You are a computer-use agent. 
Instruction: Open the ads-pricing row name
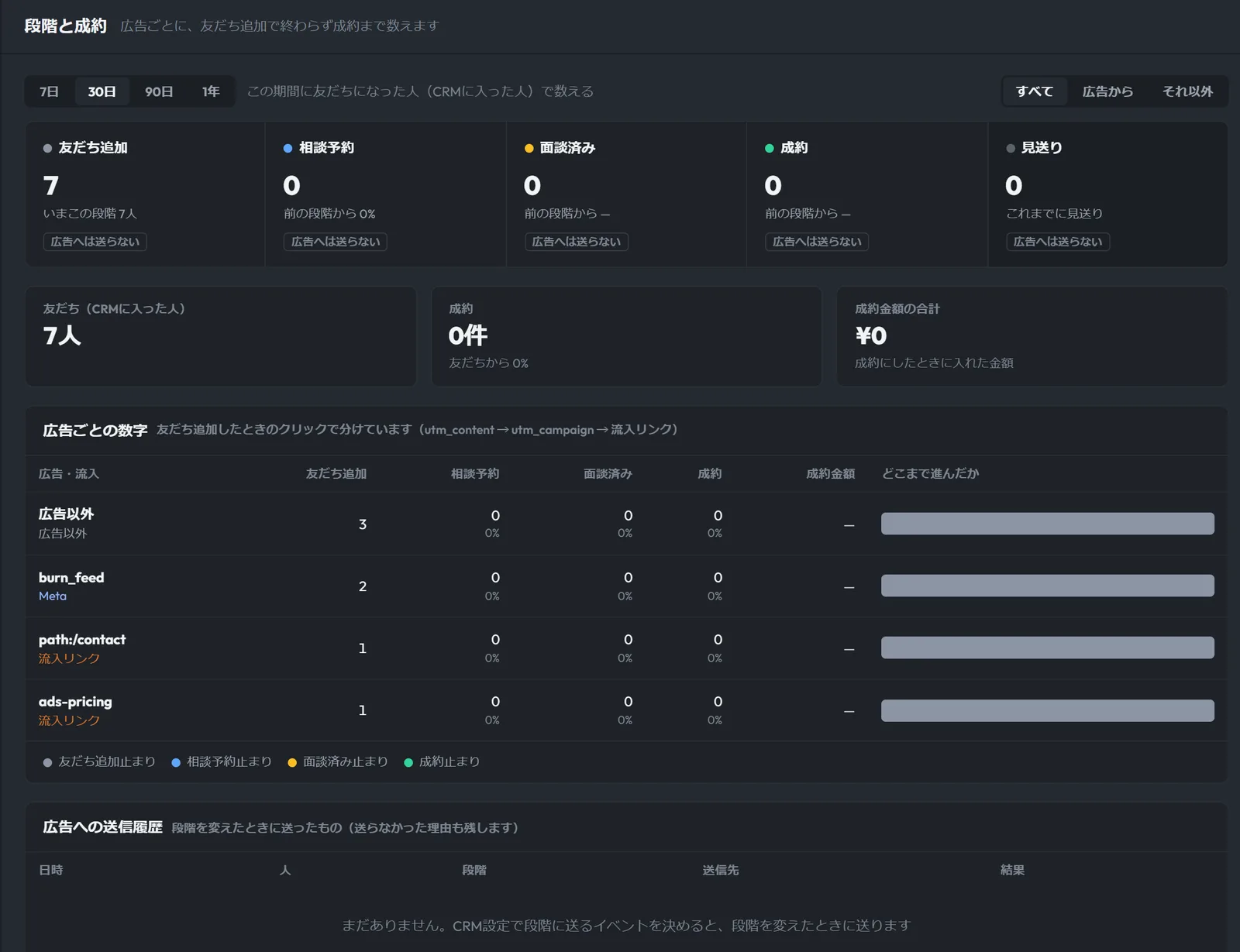coord(75,702)
